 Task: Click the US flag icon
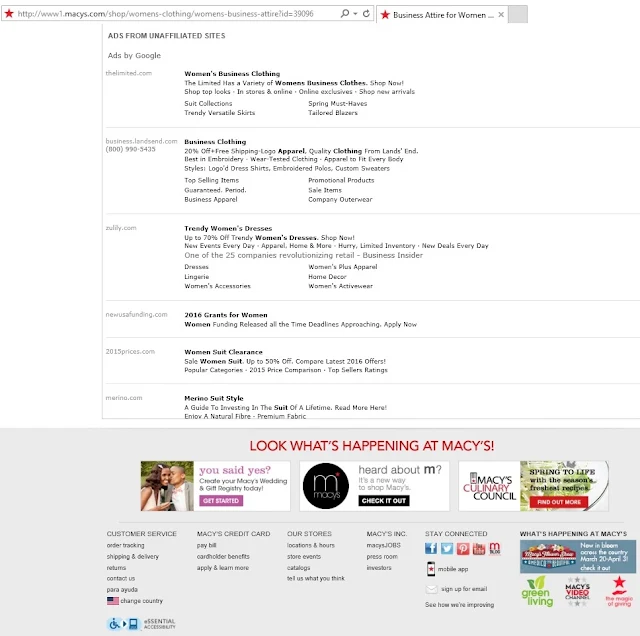pyautogui.click(x=113, y=601)
